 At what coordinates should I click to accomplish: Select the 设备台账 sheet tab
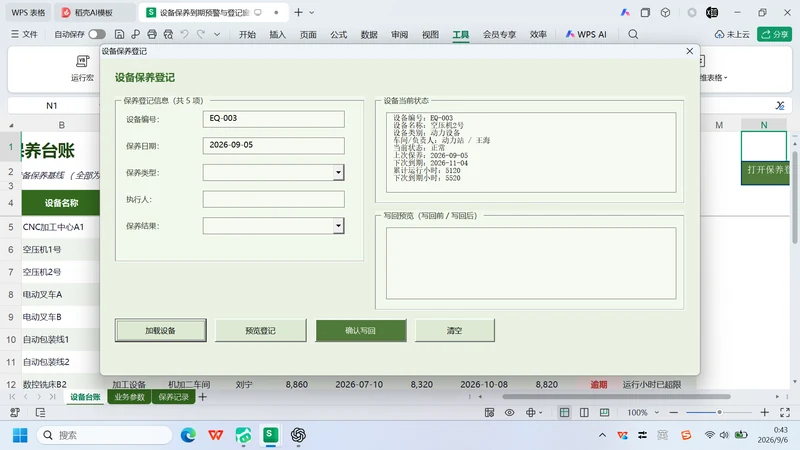click(85, 397)
